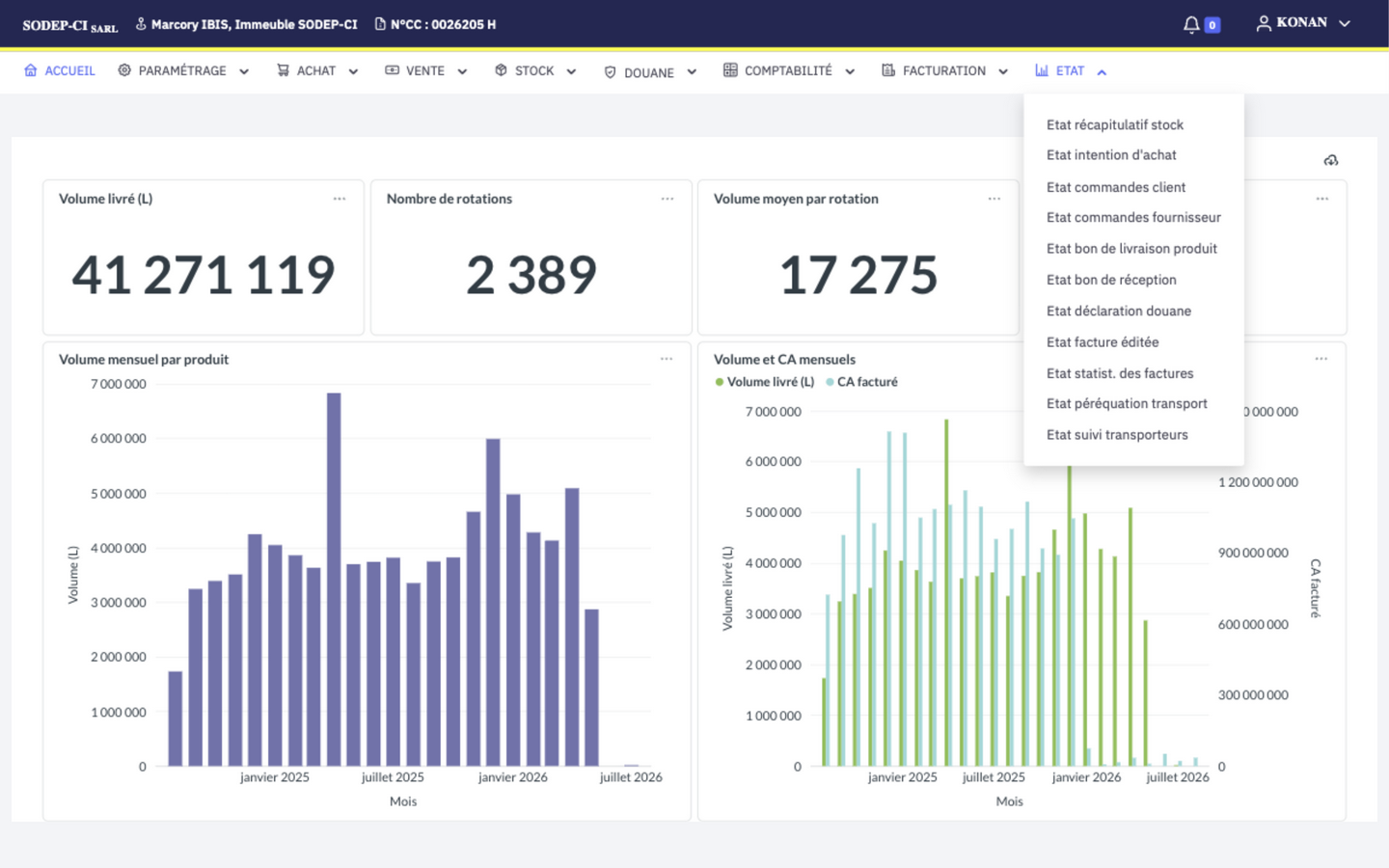This screenshot has height=868, width=1389.
Task: Click the location pin icon before Marcory IBIS
Action: point(141,24)
